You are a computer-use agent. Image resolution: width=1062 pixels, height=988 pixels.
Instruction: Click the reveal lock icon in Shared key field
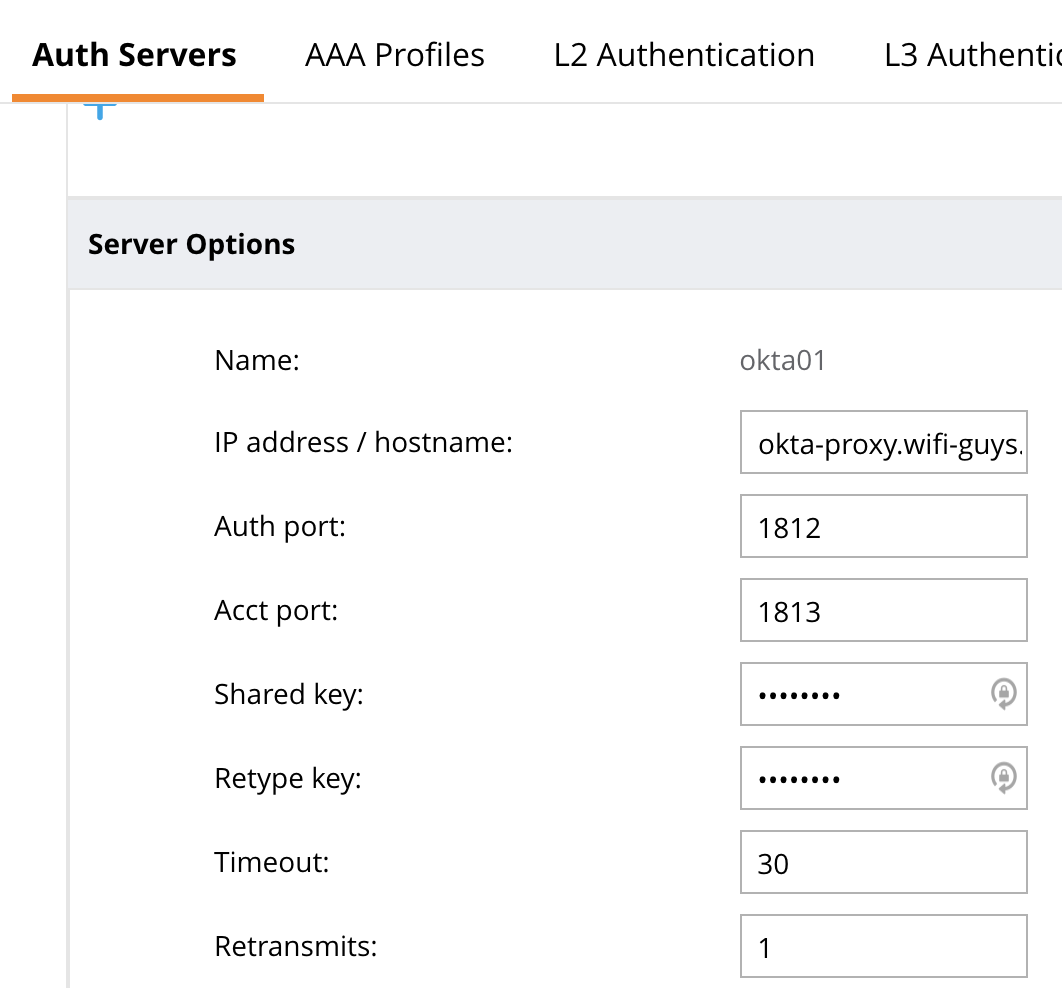coord(1004,694)
